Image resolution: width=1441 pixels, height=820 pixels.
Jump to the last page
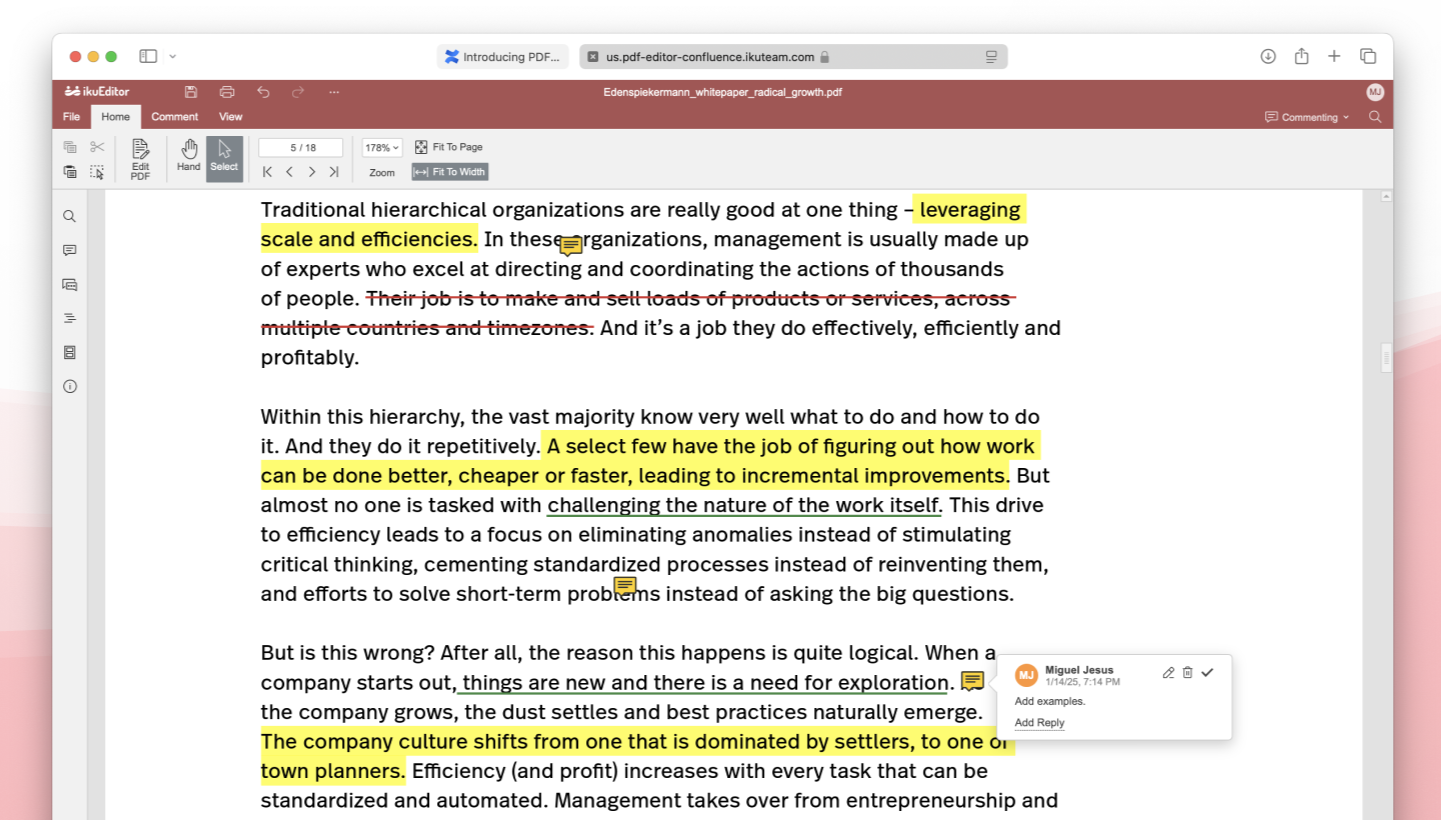[x=334, y=172]
